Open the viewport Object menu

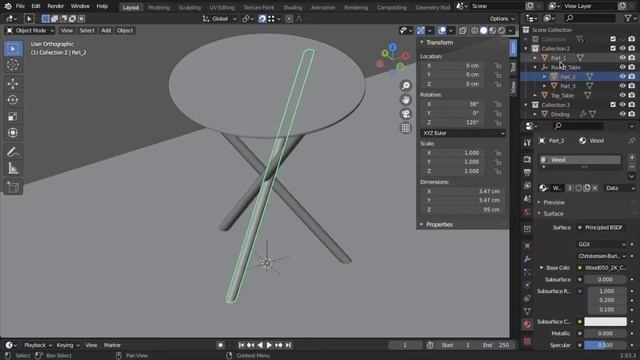(125, 31)
